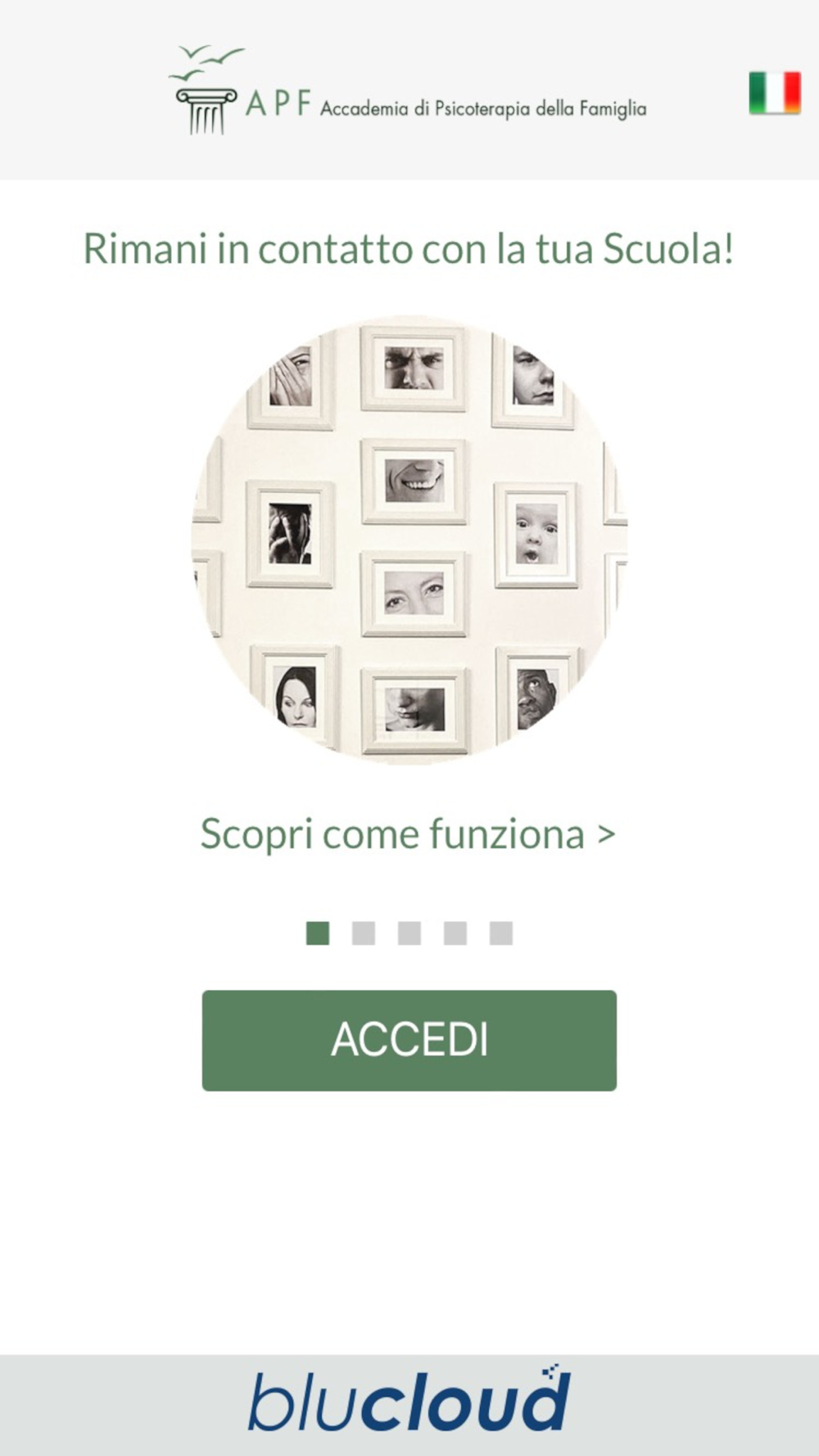Select the second carousel page indicator
The image size is (819, 1456).
(364, 933)
